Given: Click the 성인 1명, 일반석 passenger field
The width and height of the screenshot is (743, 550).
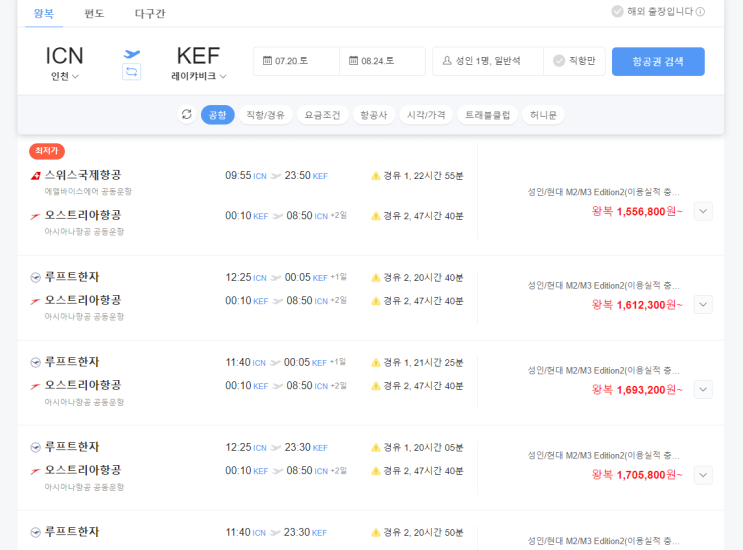Looking at the screenshot, I should coord(488,61).
